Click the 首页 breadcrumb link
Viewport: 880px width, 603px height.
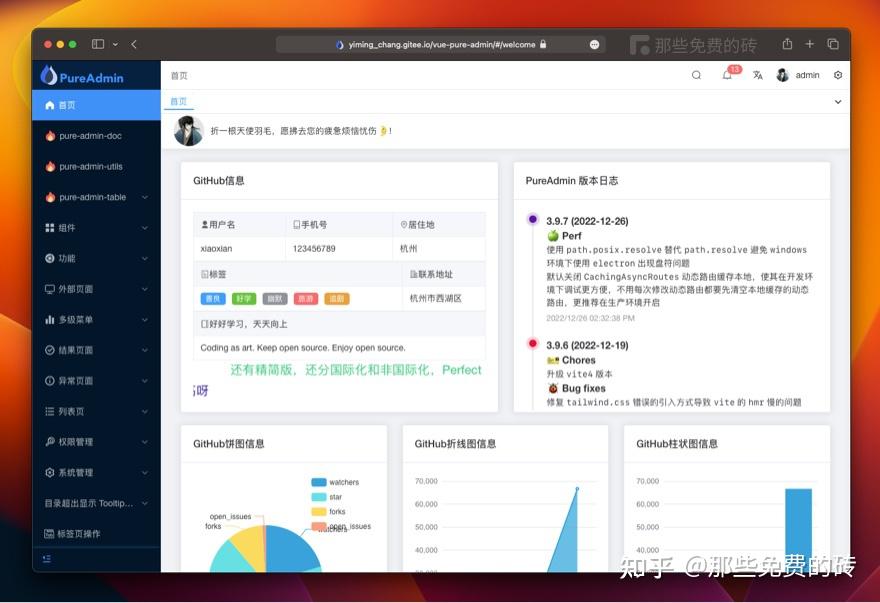tap(179, 76)
